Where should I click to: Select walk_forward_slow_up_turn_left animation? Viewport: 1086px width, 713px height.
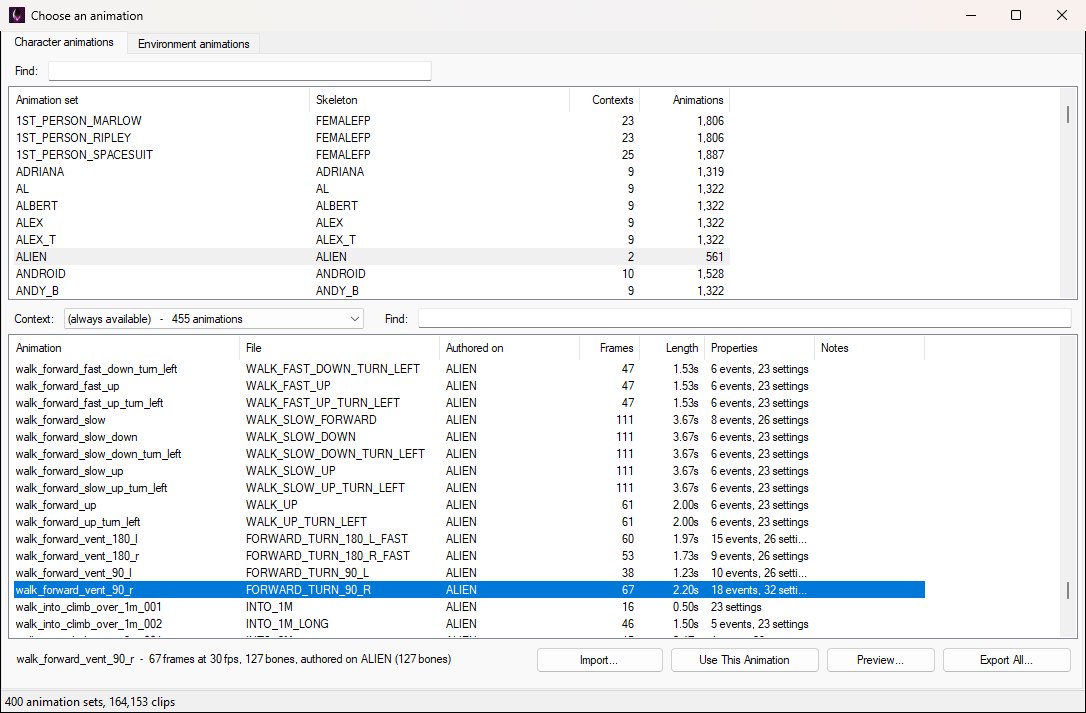469,488
